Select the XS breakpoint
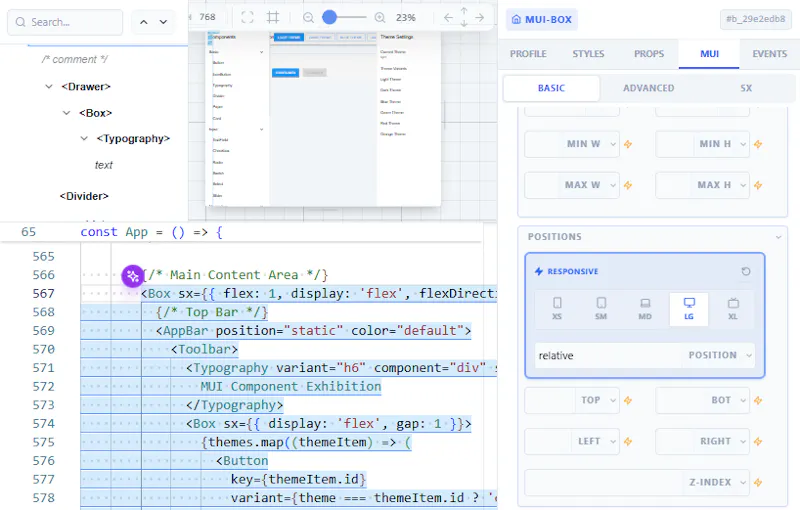The width and height of the screenshot is (800, 510). click(557, 309)
